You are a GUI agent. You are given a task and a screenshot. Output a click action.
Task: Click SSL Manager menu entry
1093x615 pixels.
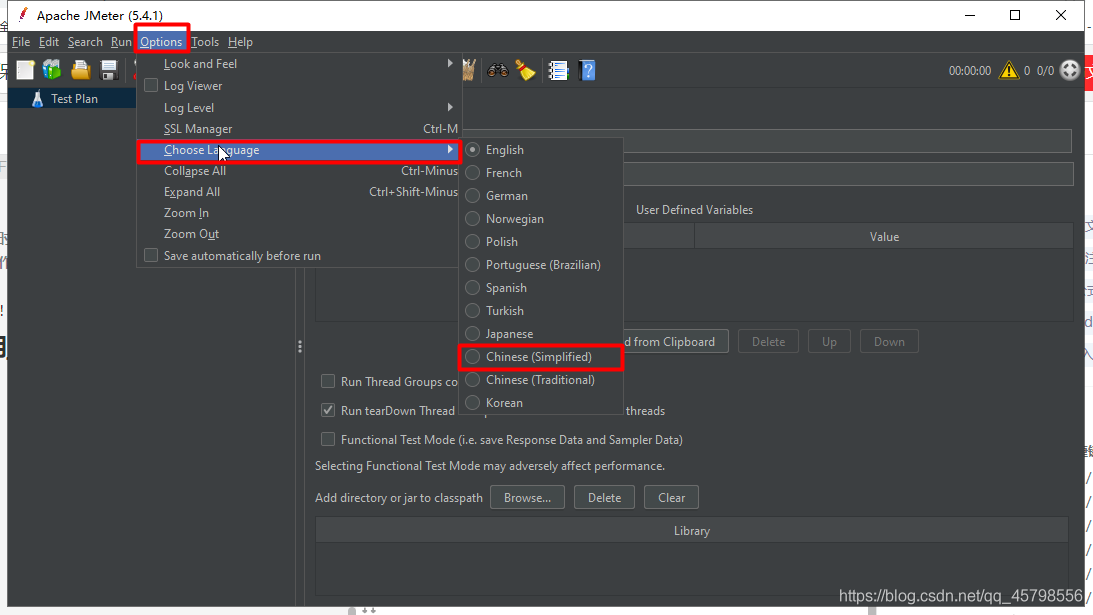(x=299, y=129)
